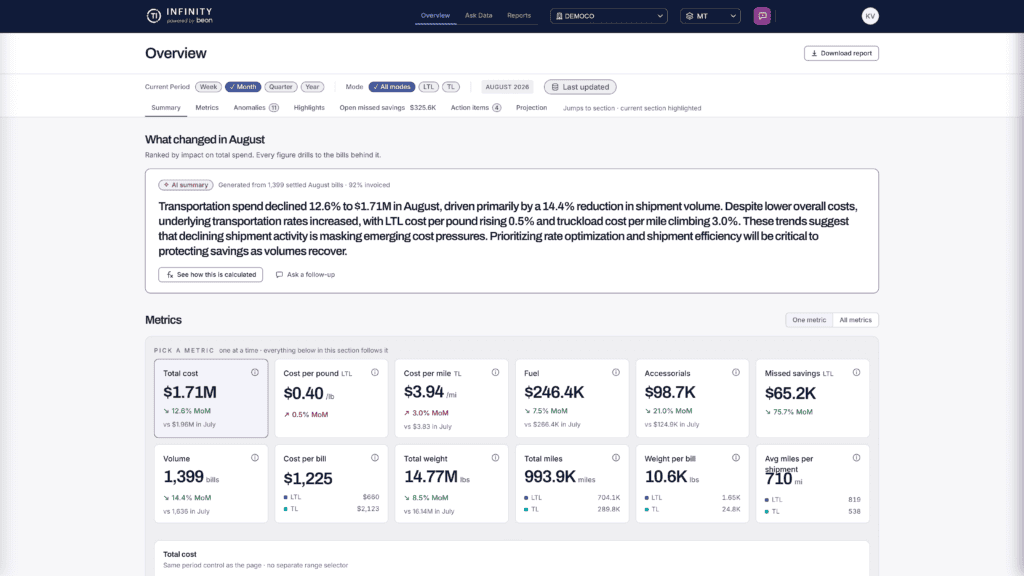Jump to the Action items section
This screenshot has height=576, width=1024.
click(475, 108)
